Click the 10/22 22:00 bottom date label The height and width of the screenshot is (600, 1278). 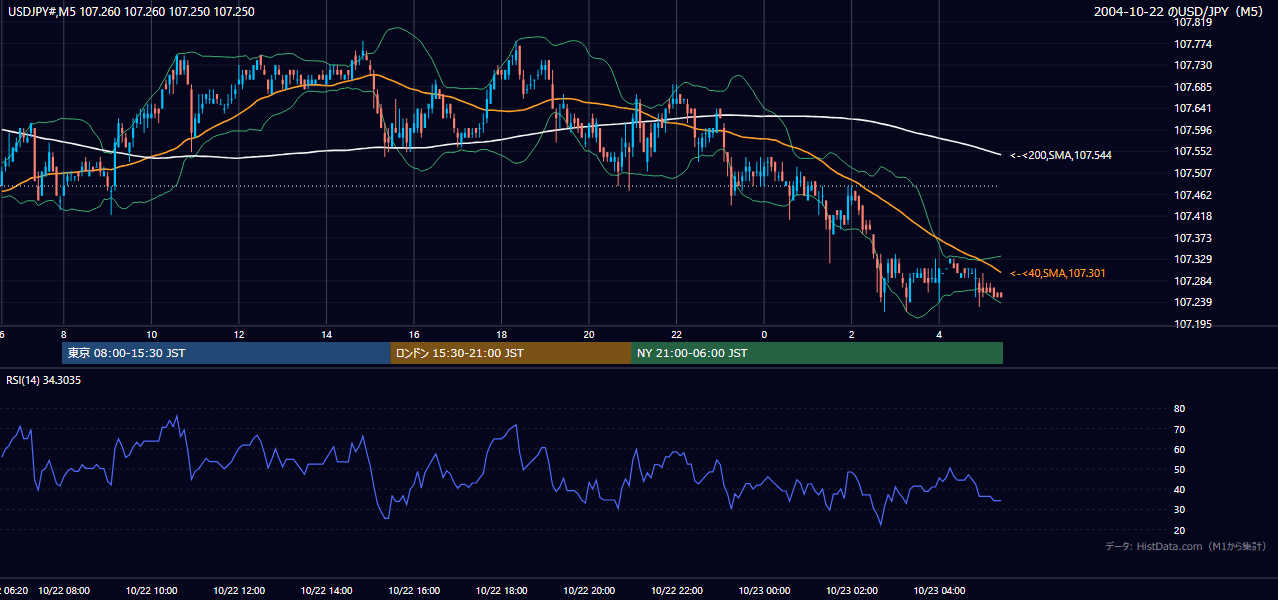pyautogui.click(x=677, y=591)
